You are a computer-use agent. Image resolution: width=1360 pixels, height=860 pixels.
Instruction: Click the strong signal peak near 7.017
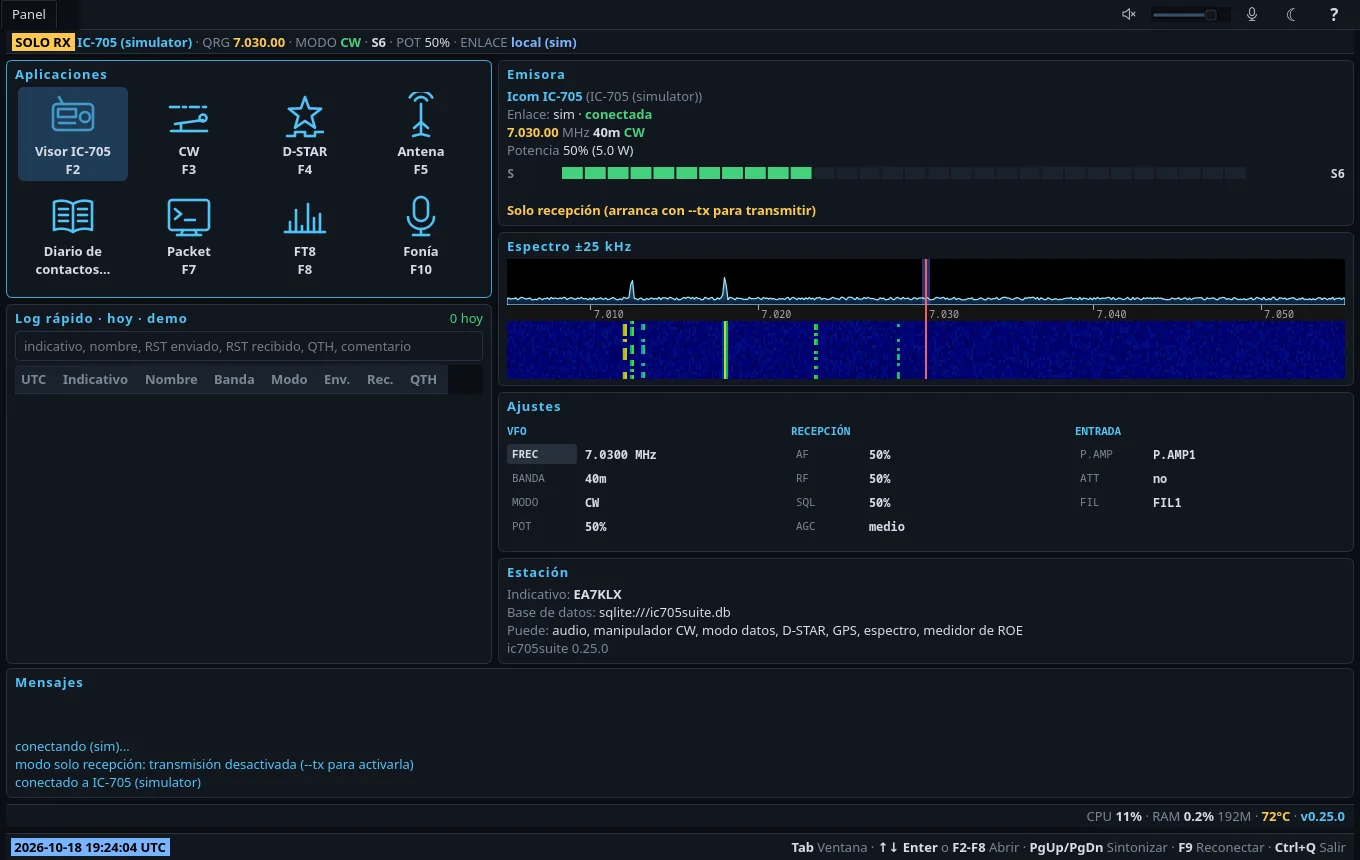pos(725,288)
